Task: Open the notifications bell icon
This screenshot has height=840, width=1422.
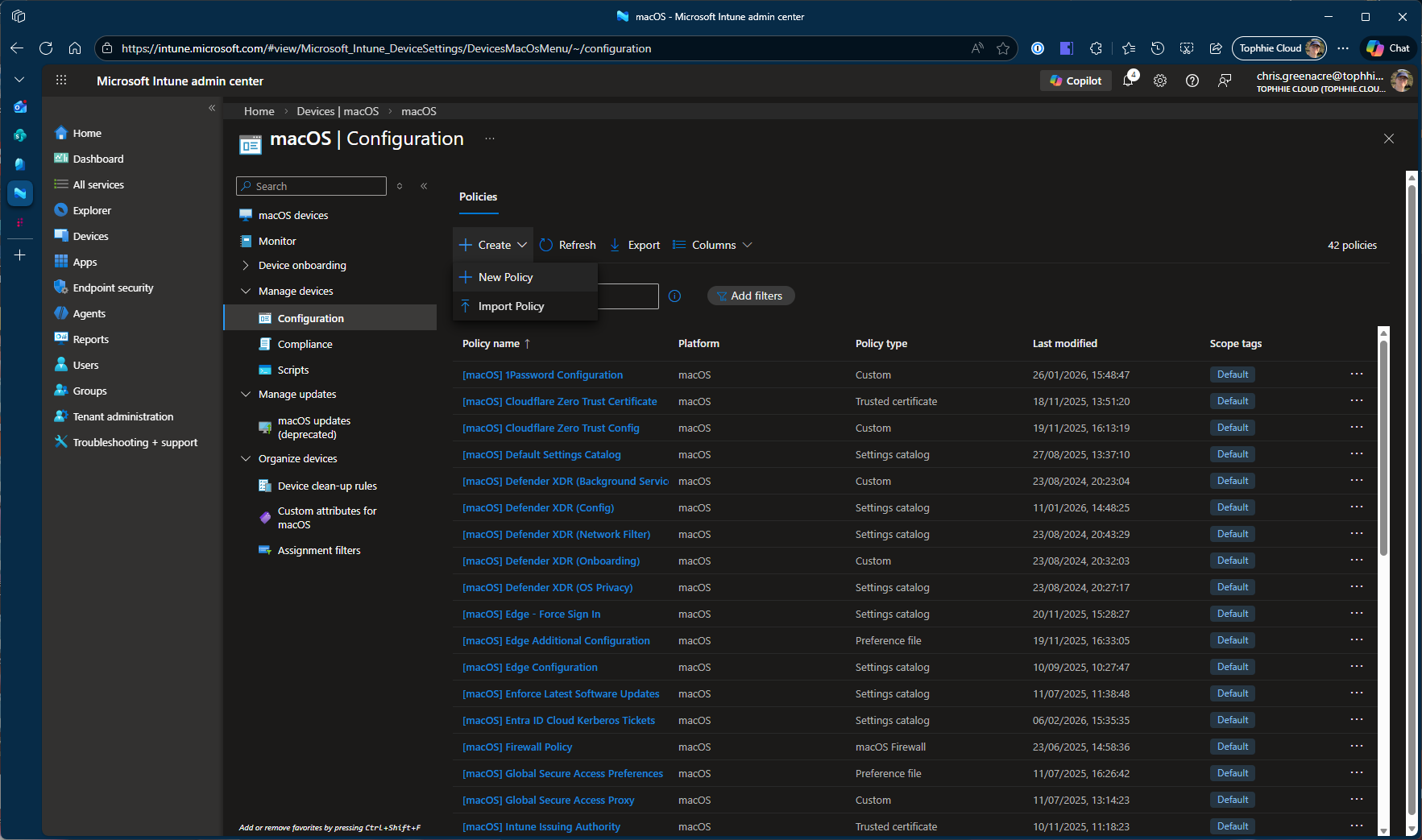Action: (x=1129, y=81)
